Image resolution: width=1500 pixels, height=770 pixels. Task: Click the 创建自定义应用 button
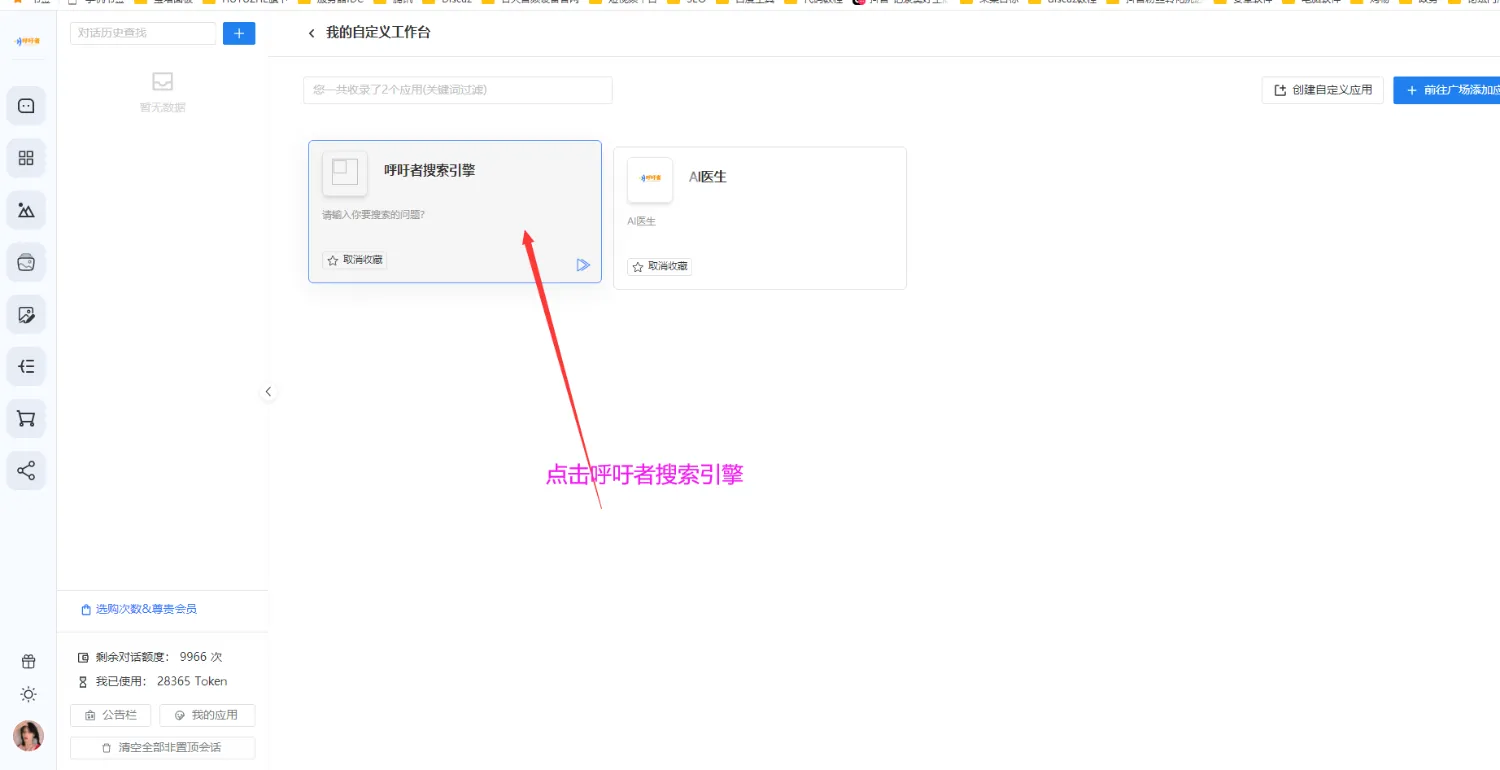point(1323,90)
